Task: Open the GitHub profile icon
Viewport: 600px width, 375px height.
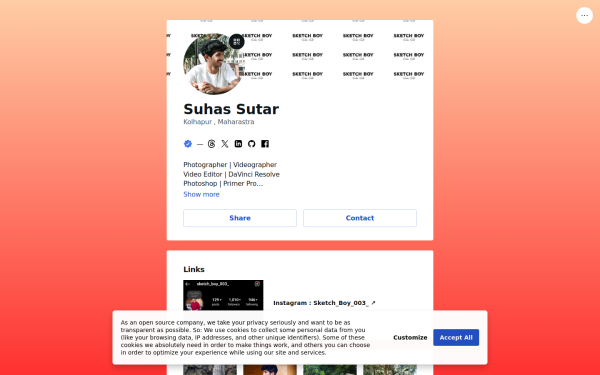Action: [x=251, y=144]
